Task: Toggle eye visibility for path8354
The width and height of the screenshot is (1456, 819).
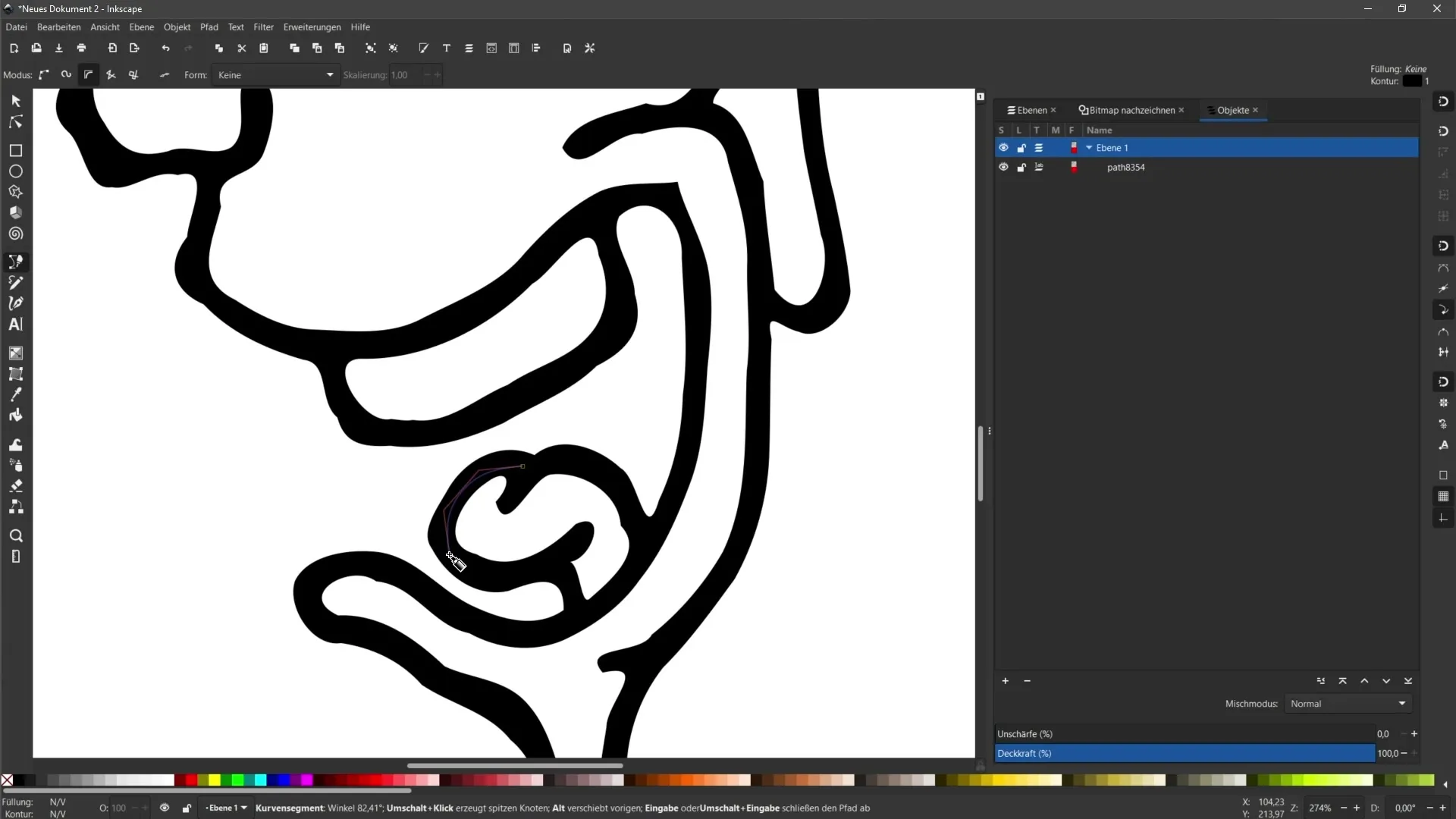Action: pyautogui.click(x=1003, y=167)
